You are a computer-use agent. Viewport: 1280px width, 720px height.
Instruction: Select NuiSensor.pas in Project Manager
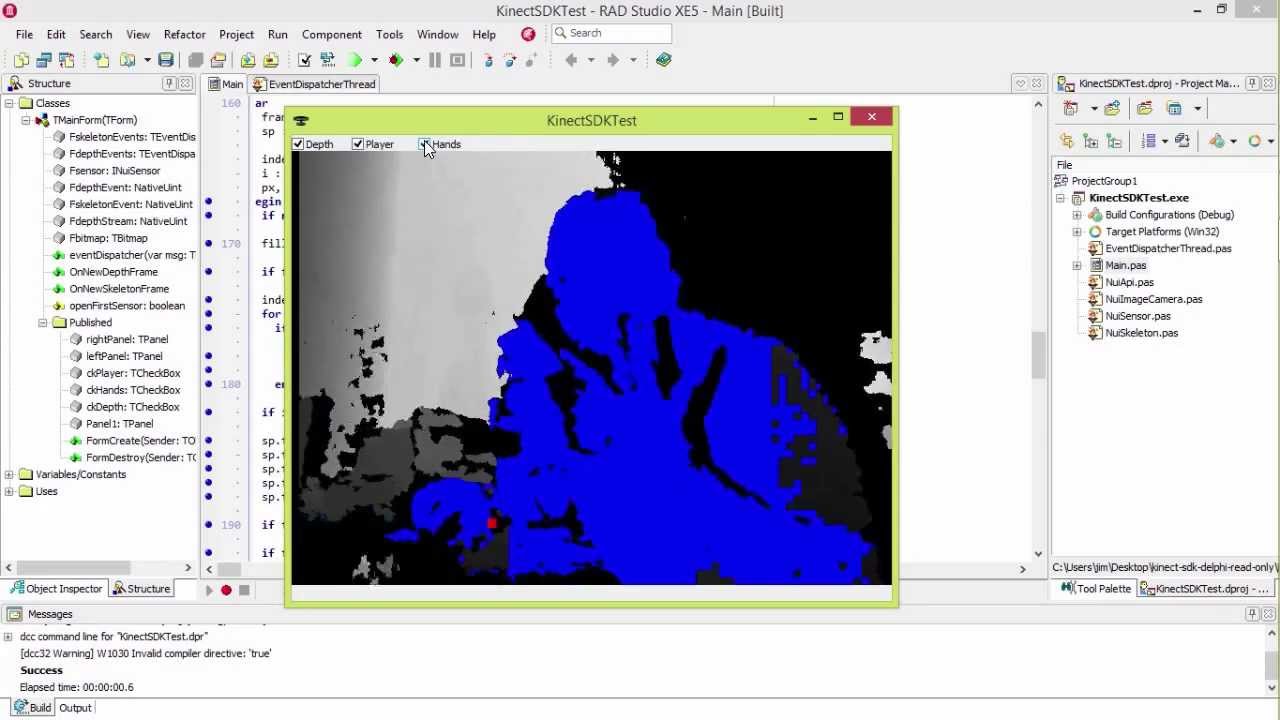click(x=1137, y=316)
